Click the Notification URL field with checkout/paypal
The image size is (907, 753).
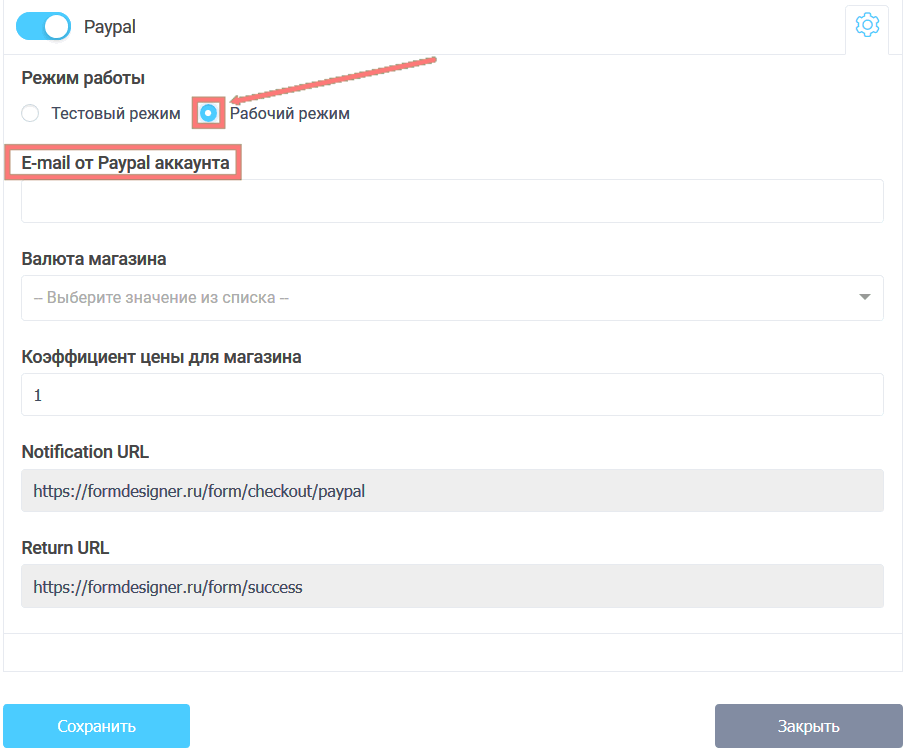pos(452,491)
